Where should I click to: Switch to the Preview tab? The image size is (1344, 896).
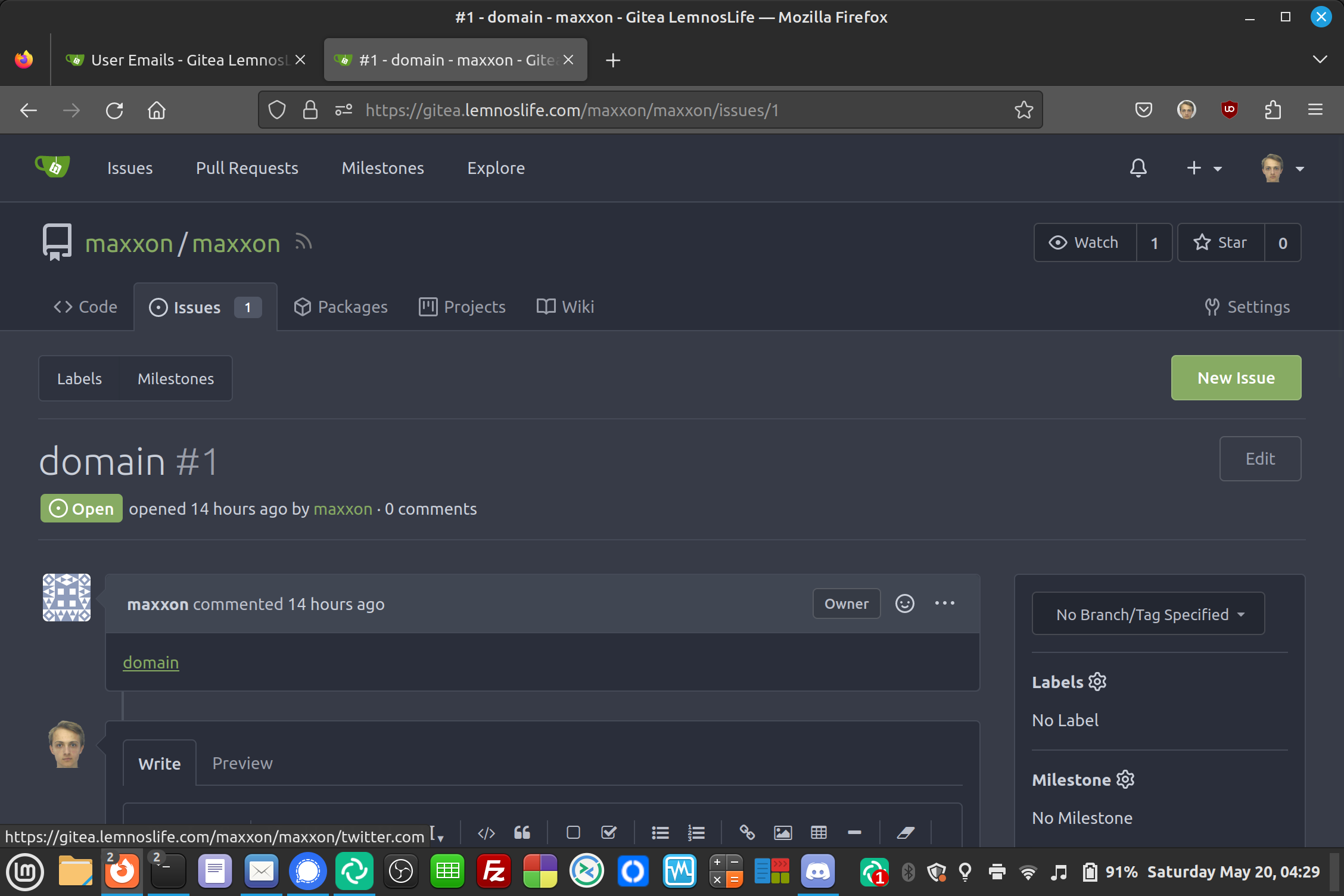click(x=242, y=763)
